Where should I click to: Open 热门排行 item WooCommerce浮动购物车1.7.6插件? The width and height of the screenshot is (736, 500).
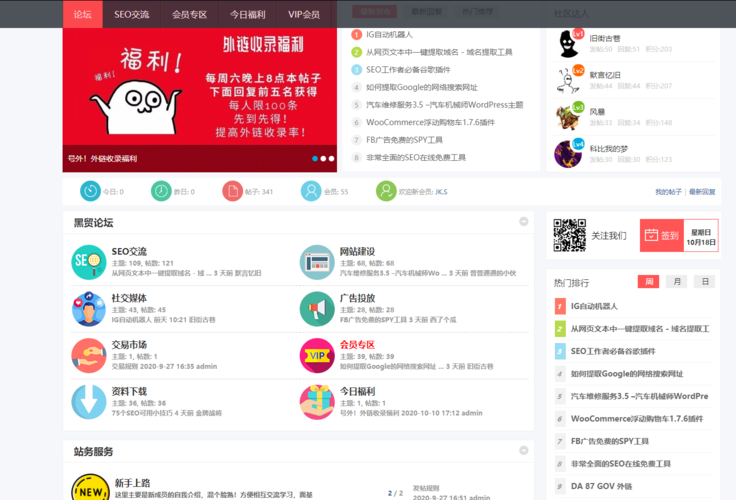(x=637, y=419)
